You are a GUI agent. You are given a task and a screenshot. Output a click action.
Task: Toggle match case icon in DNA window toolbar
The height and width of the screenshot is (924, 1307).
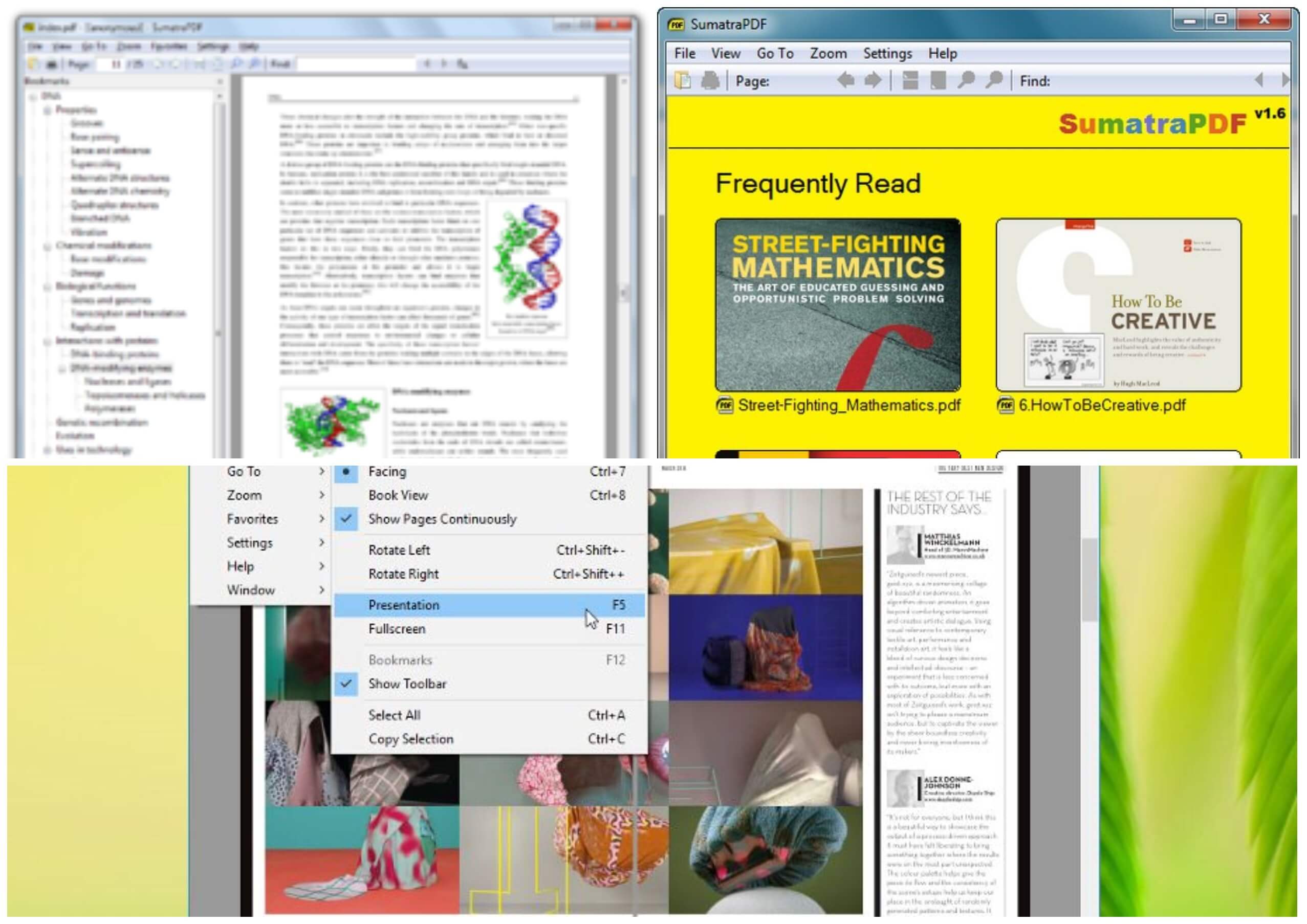click(462, 64)
